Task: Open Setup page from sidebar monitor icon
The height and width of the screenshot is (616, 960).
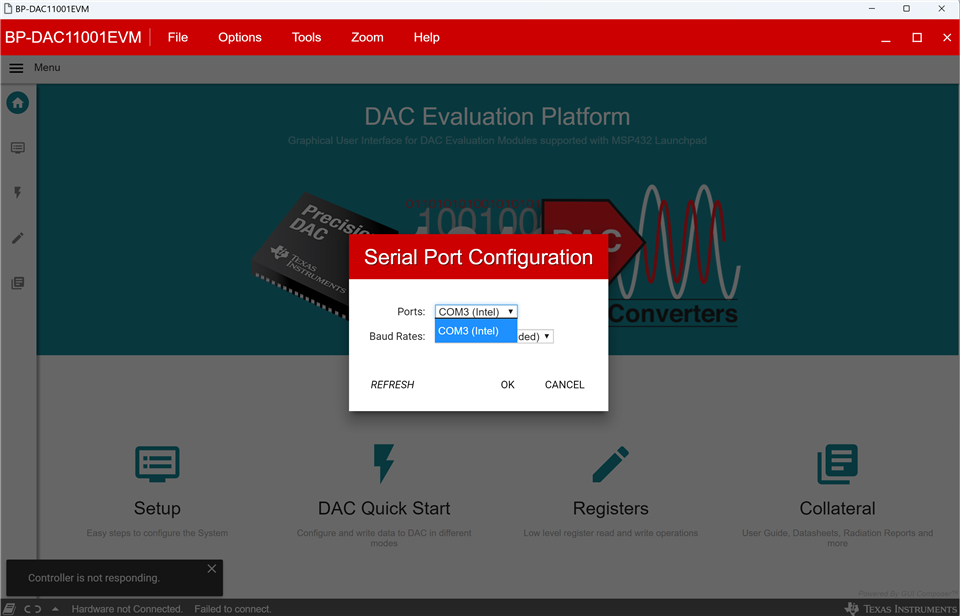Action: (x=18, y=148)
